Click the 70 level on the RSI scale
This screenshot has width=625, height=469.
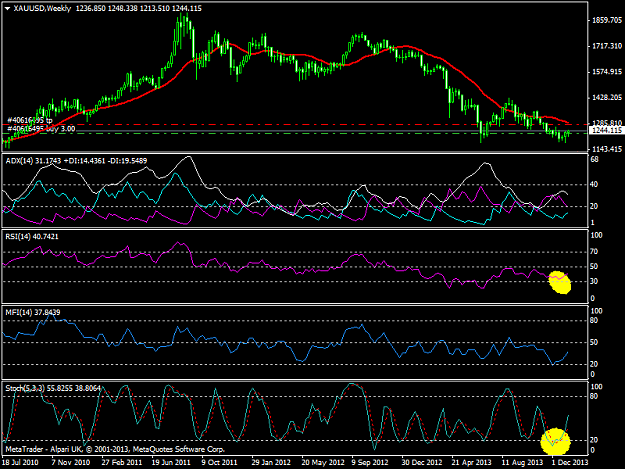click(594, 251)
